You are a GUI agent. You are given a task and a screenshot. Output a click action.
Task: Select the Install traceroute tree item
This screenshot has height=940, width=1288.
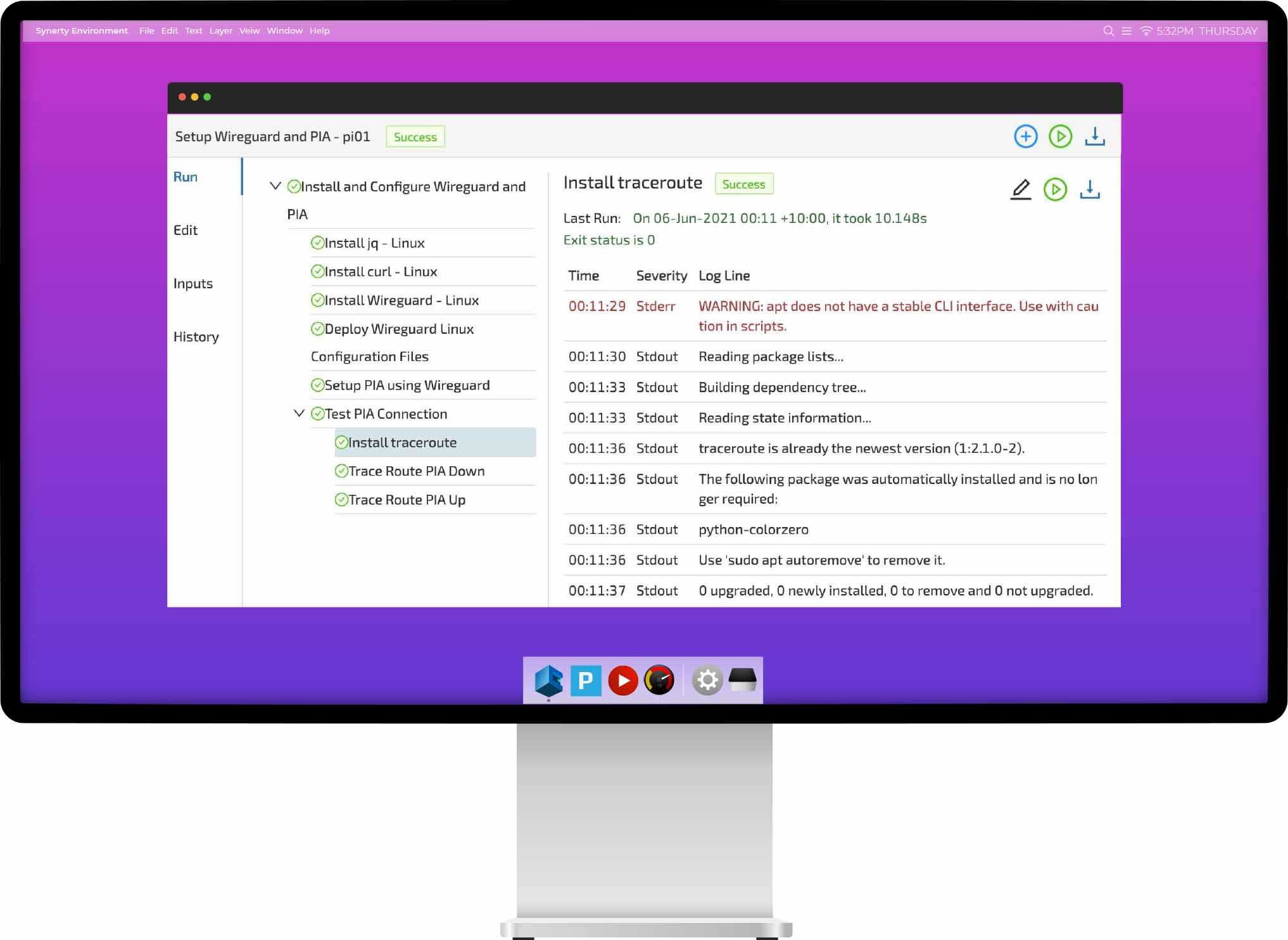(x=403, y=442)
